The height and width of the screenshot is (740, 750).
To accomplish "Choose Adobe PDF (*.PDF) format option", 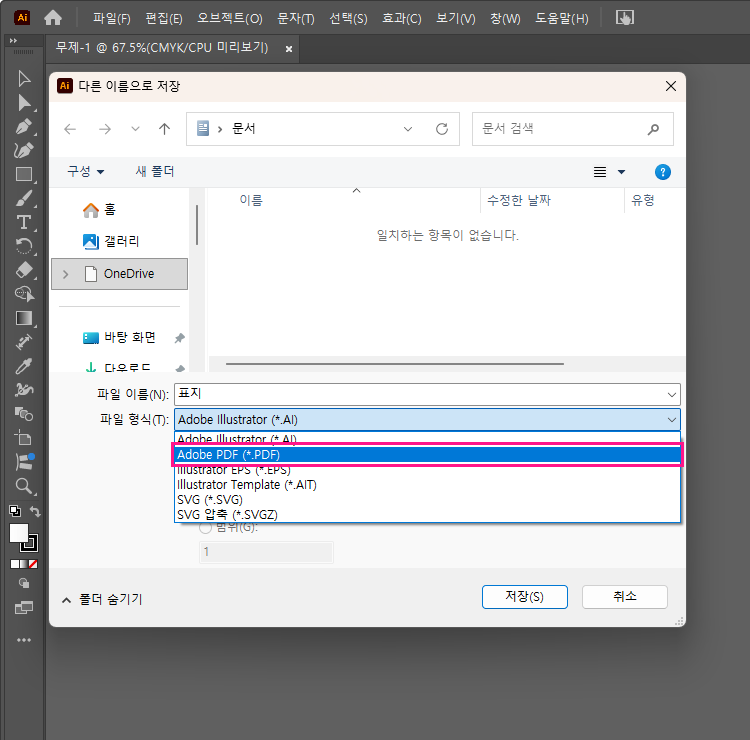I will pos(427,455).
